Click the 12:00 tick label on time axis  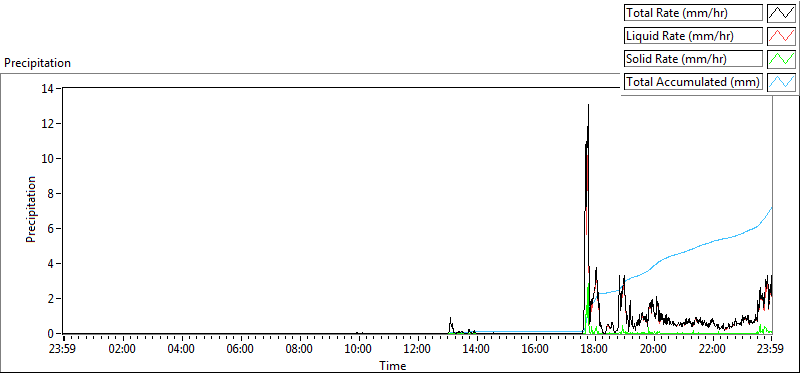pyautogui.click(x=418, y=350)
